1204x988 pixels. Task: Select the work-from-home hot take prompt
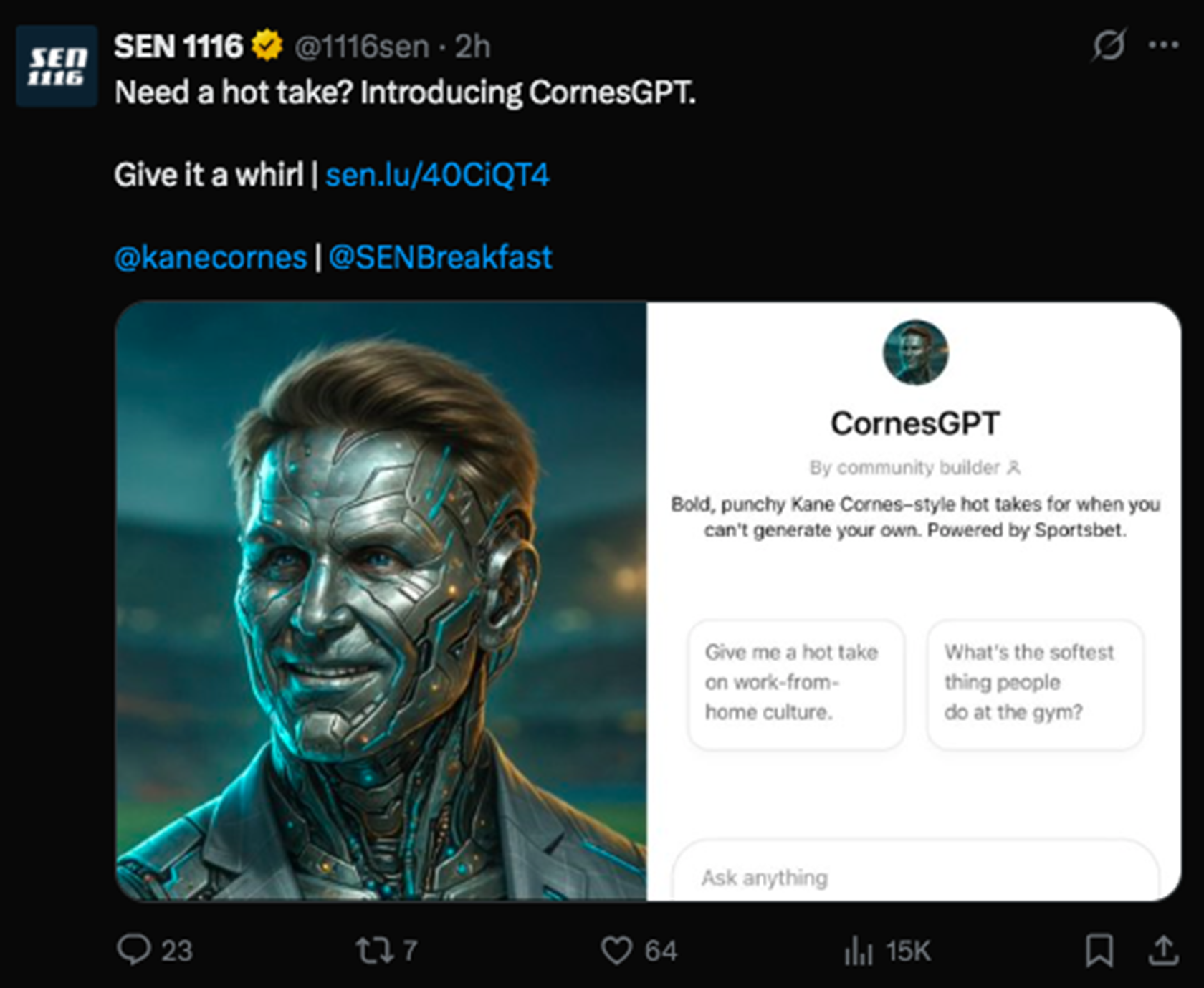click(795, 683)
